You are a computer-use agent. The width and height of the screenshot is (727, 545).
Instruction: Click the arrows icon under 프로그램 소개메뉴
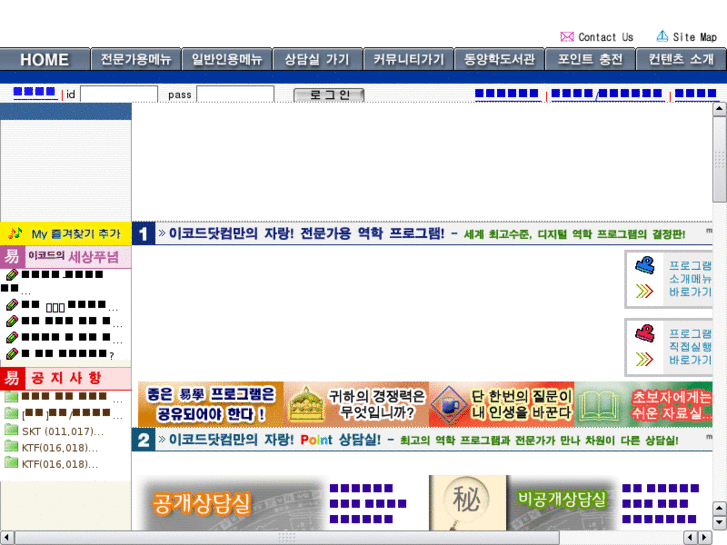(644, 291)
